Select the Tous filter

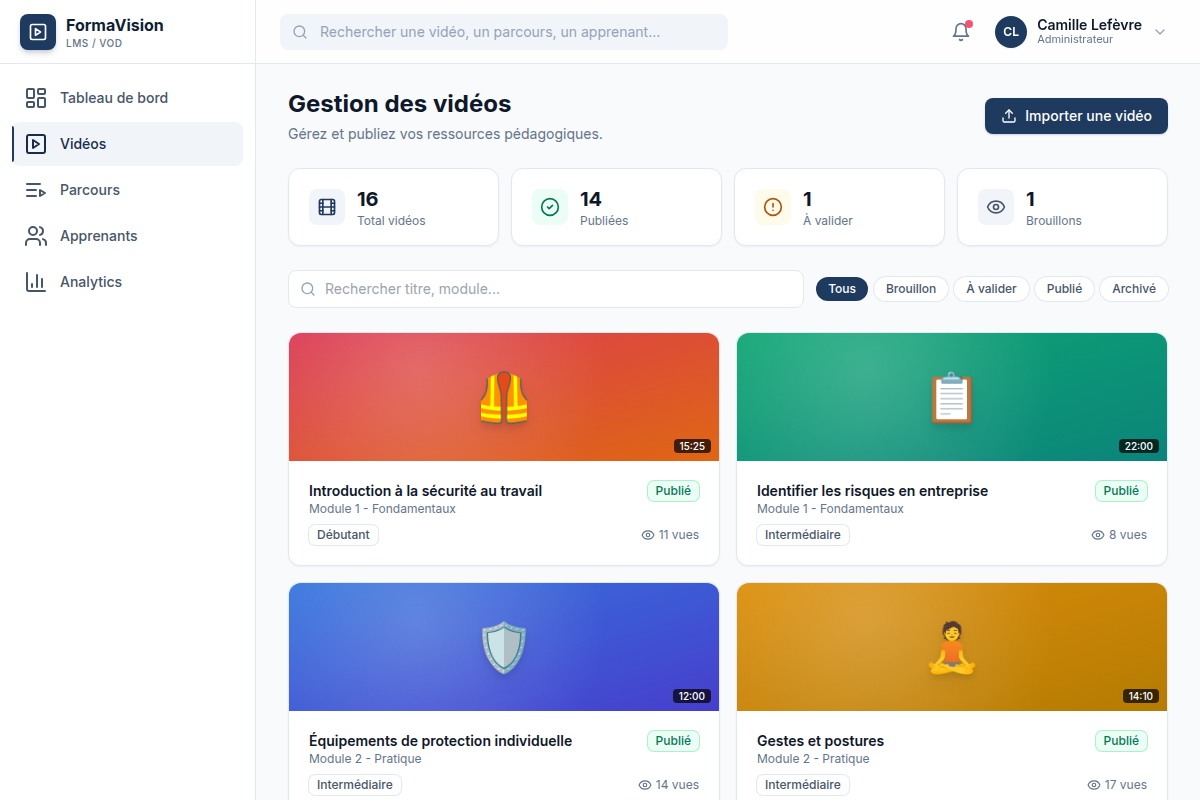842,289
